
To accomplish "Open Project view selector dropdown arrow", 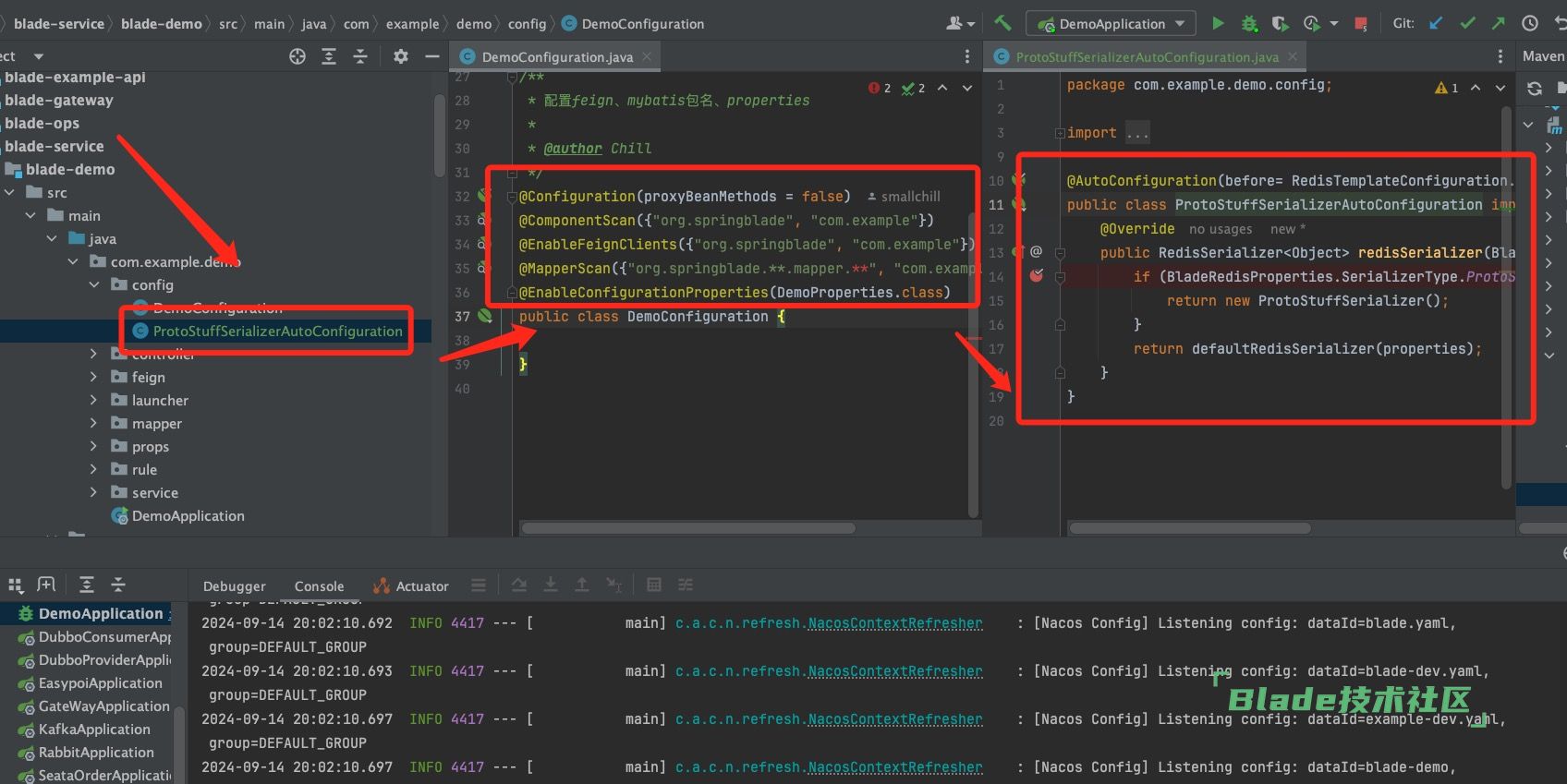I will [39, 56].
